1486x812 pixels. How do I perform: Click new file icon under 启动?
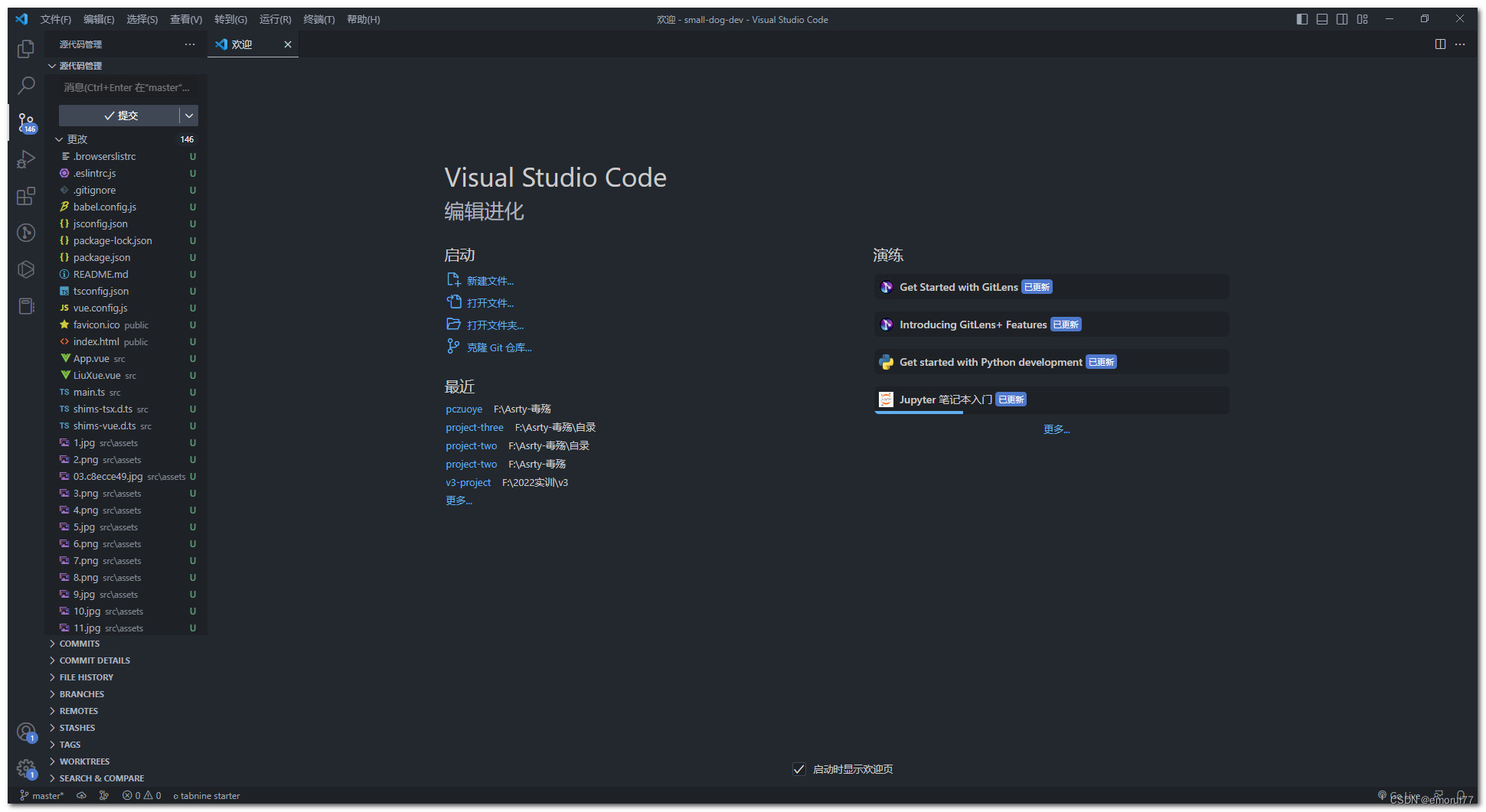453,280
